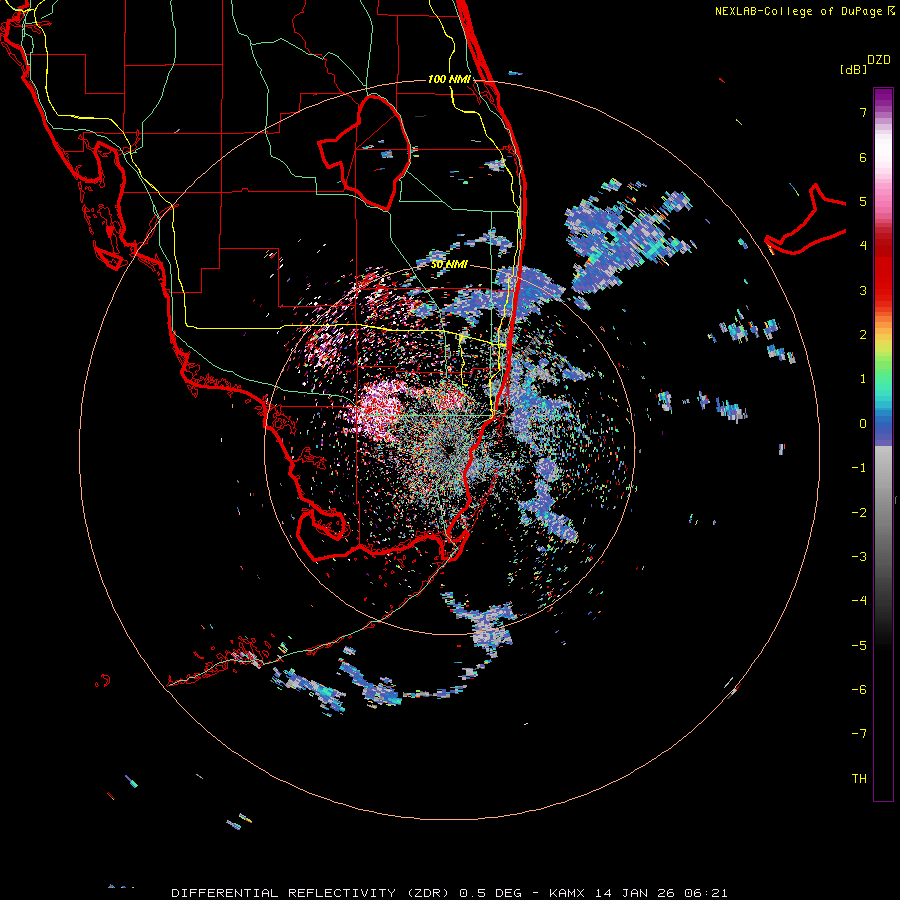Pick the purple top of the color bar

[883, 99]
